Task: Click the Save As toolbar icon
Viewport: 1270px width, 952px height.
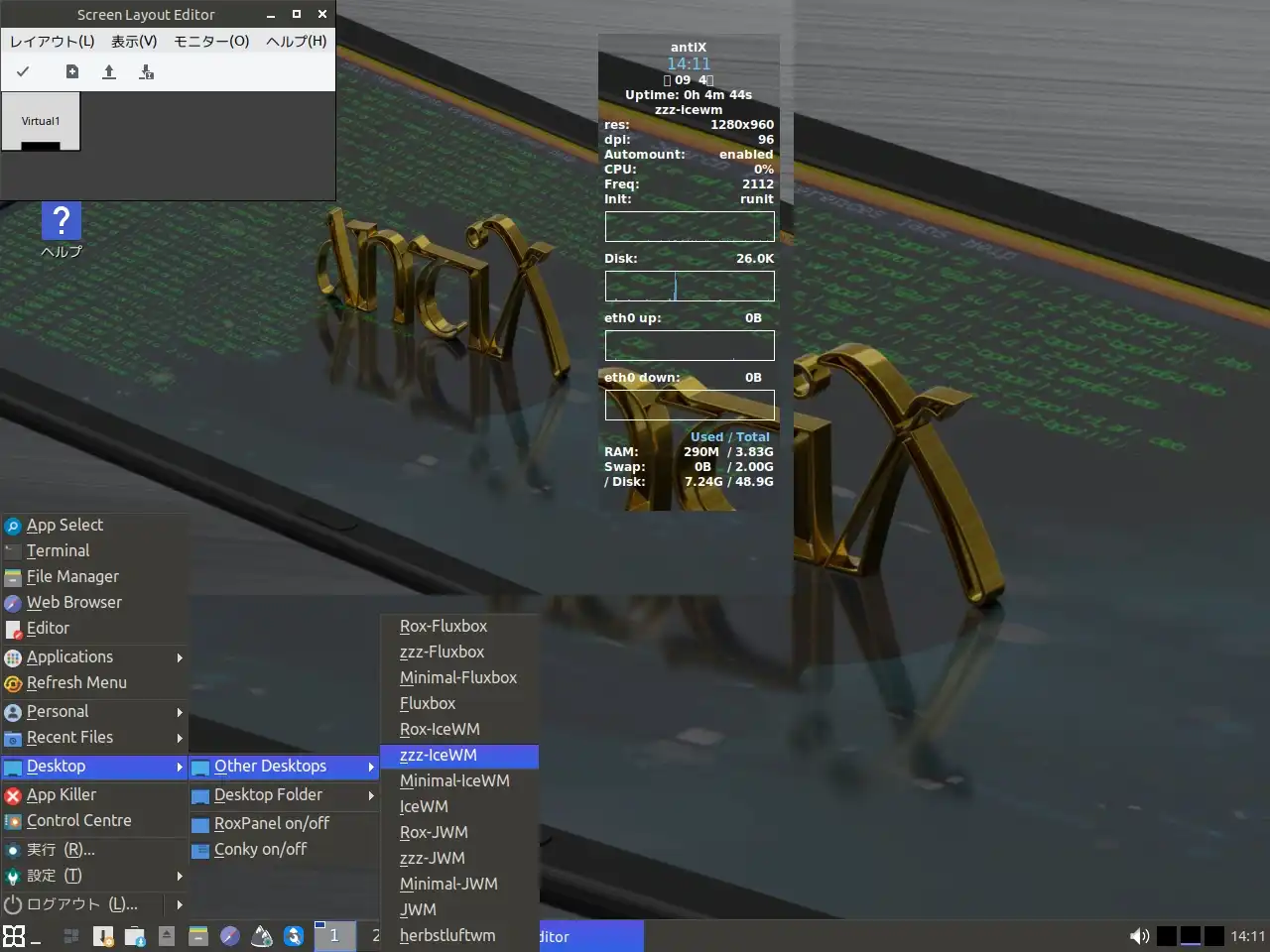Action: [146, 71]
